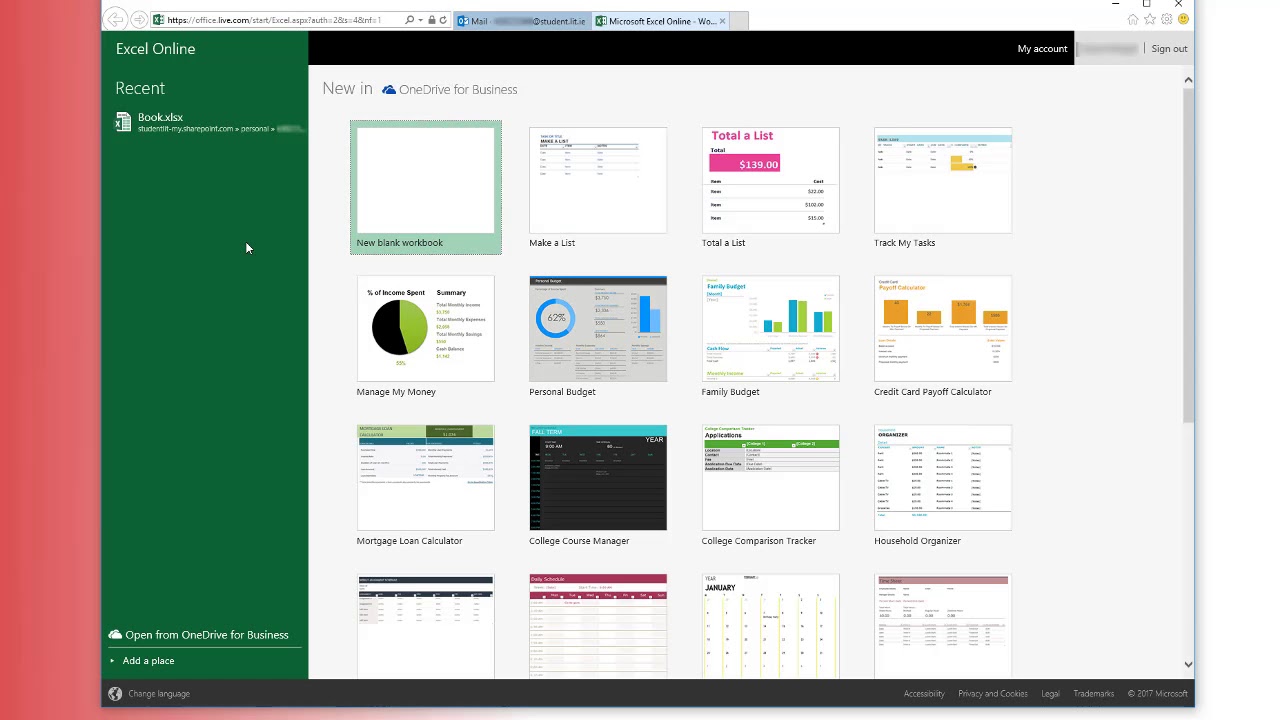Choose the Track My Tasks template

click(943, 187)
